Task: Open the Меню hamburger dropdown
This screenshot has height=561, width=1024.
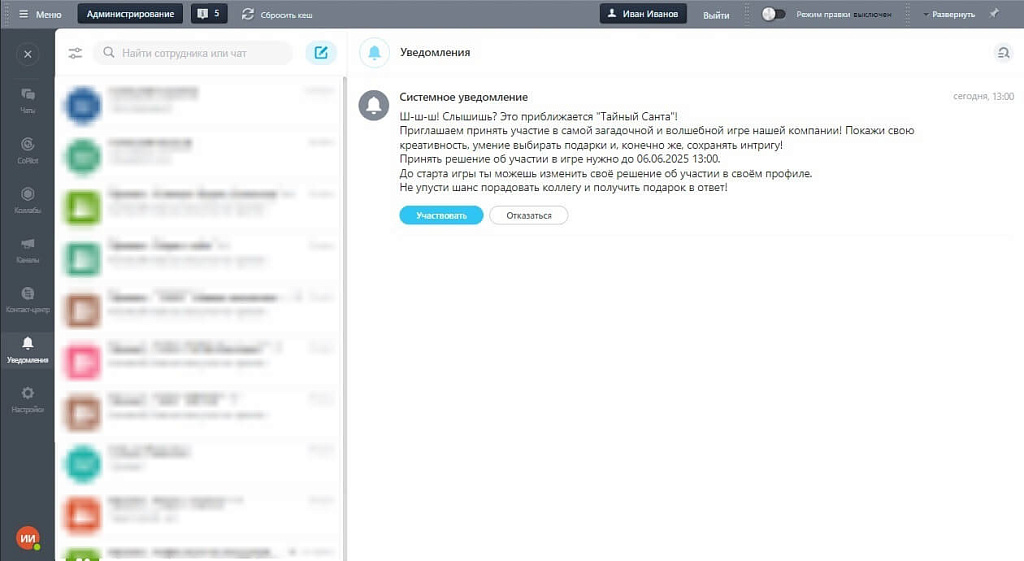Action: [40, 14]
